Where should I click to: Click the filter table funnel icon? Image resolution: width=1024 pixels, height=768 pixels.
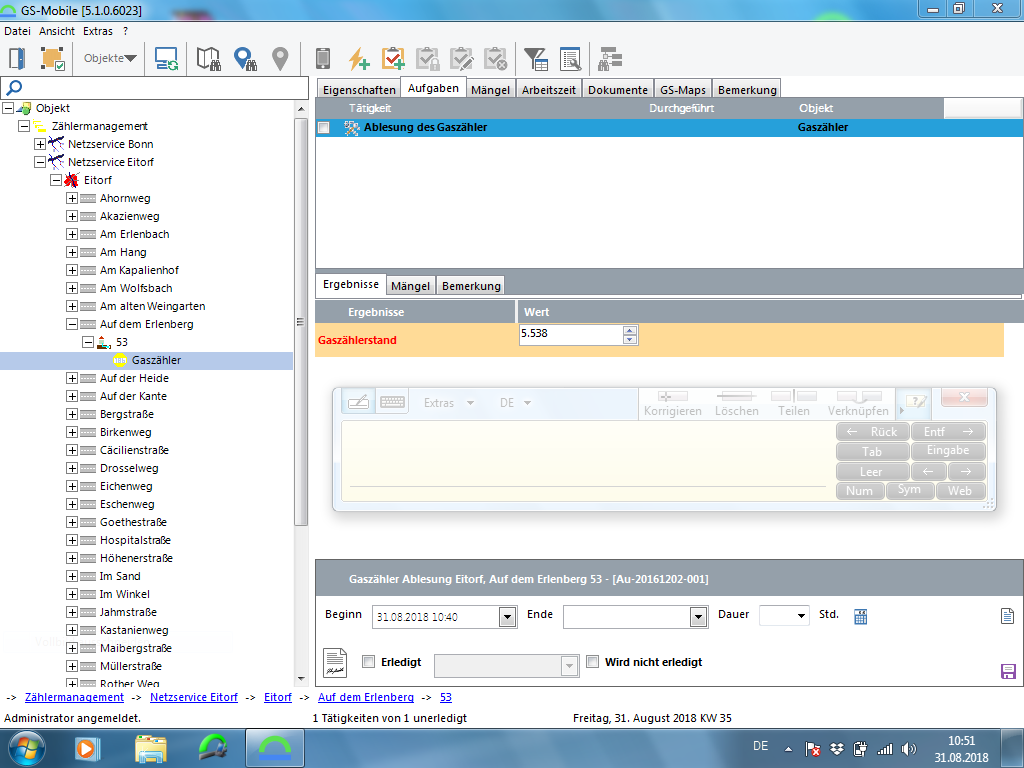click(536, 59)
